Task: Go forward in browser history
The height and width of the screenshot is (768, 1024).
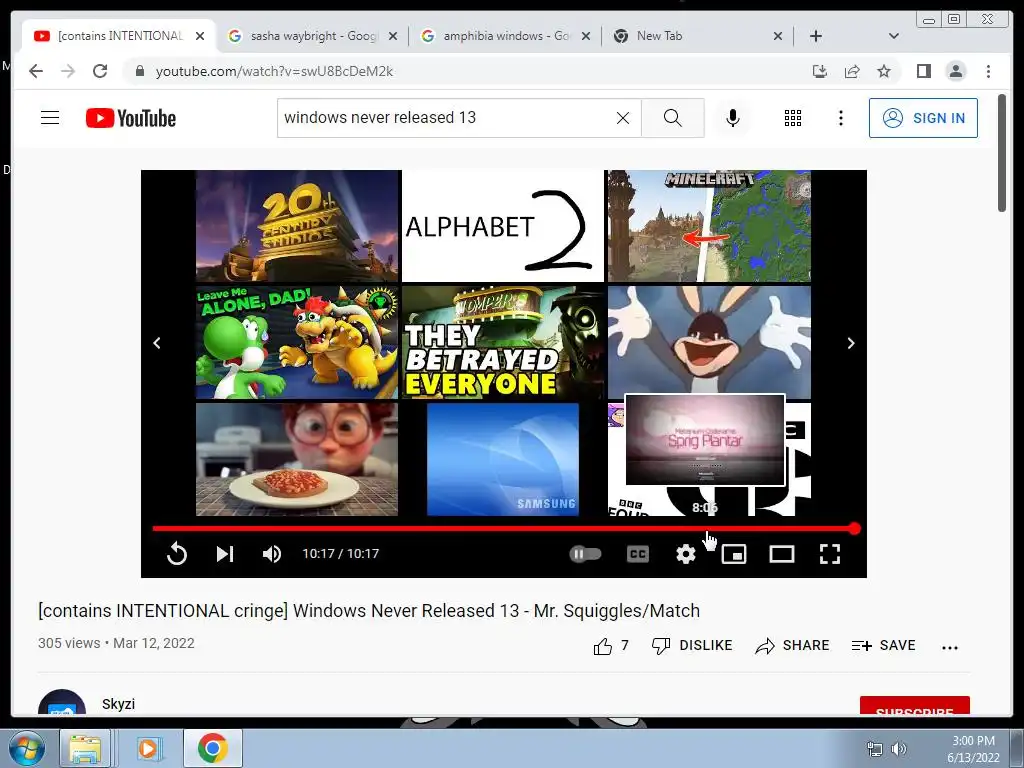Action: 68,71
